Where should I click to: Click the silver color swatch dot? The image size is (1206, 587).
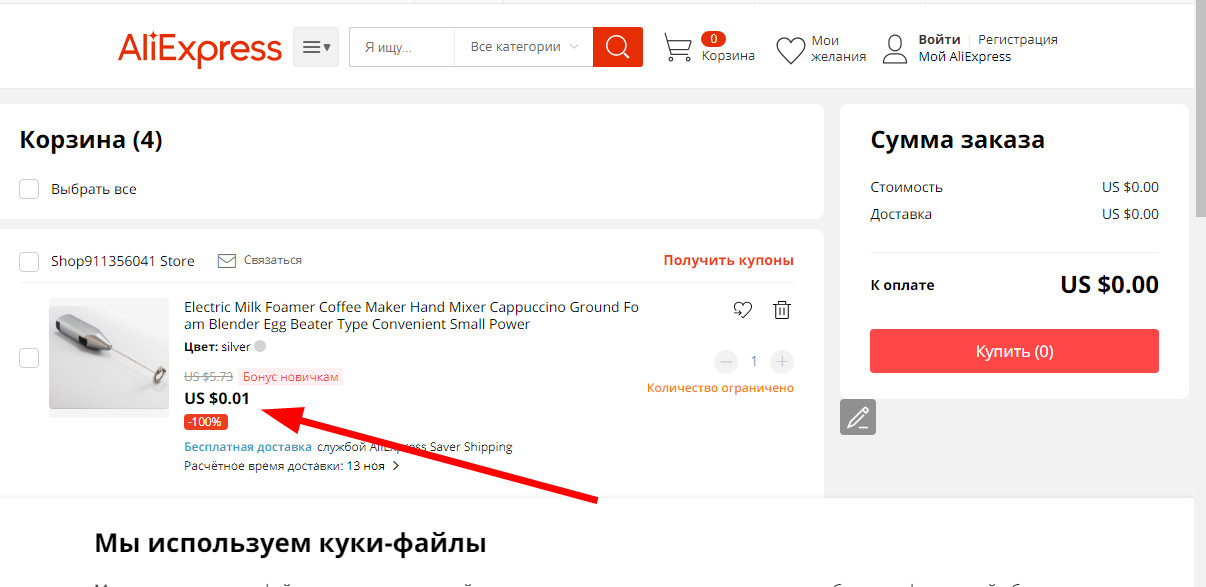click(x=260, y=347)
